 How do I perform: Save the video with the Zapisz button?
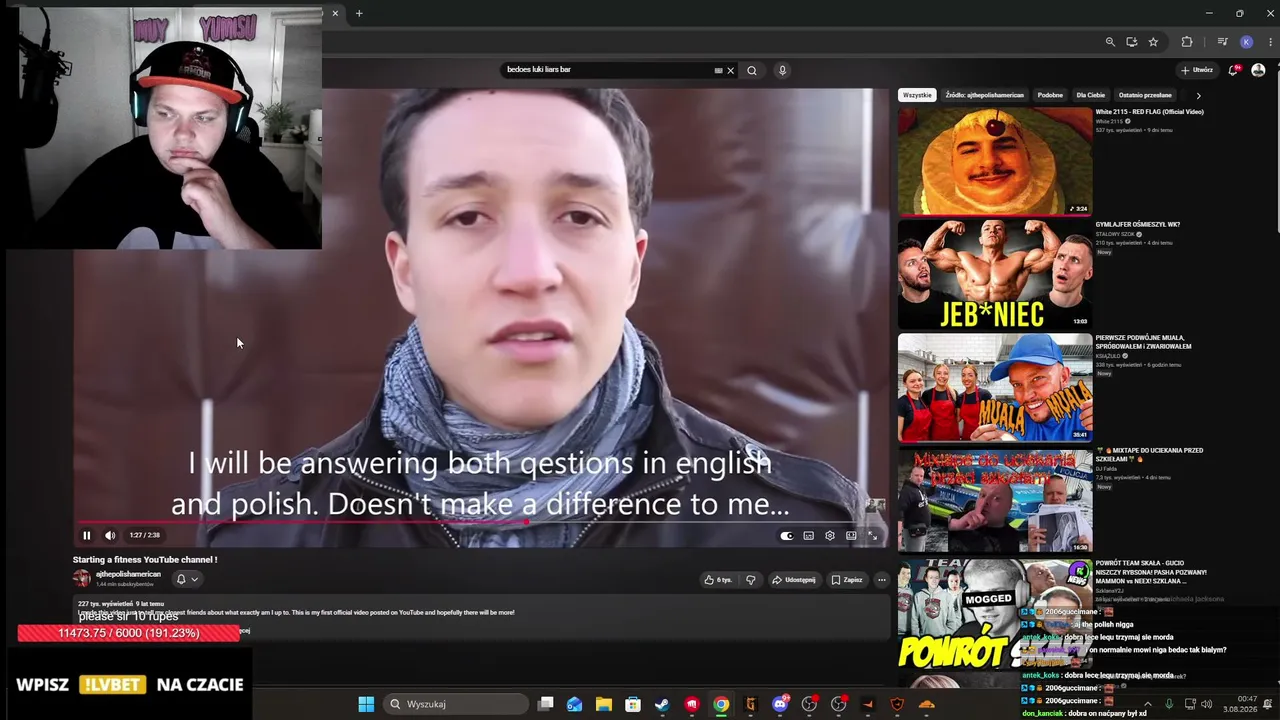pyautogui.click(x=847, y=580)
